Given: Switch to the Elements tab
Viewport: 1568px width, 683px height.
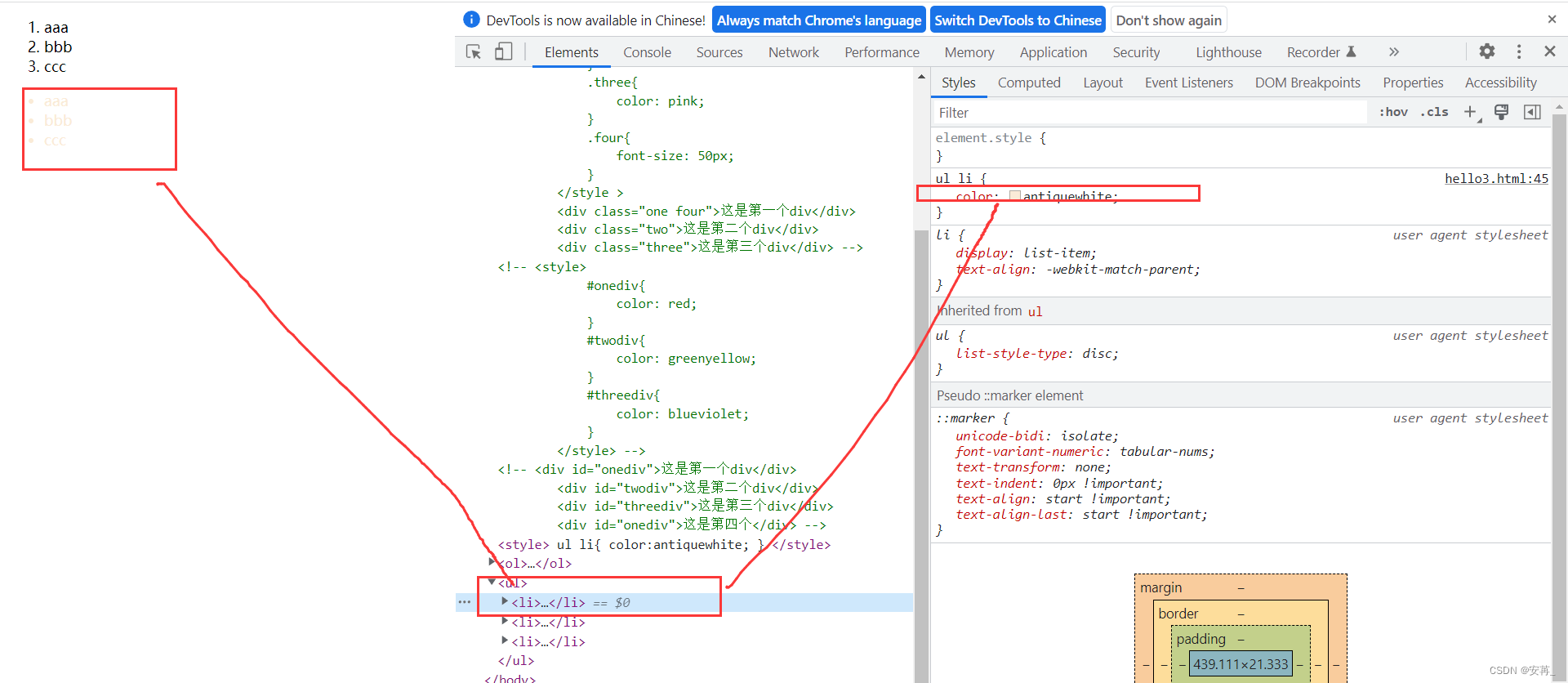Looking at the screenshot, I should pos(572,52).
